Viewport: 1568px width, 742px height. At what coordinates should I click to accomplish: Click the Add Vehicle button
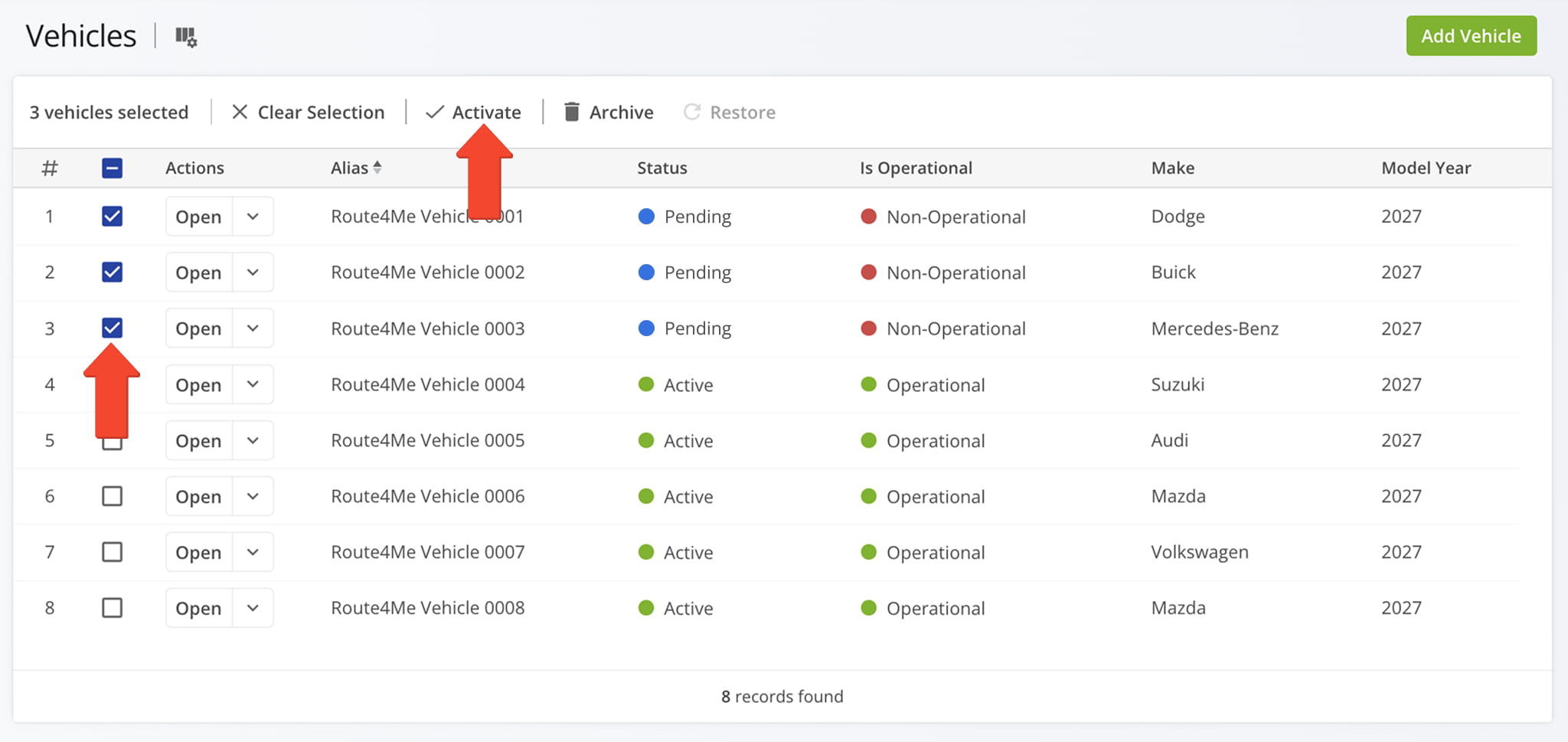[x=1471, y=36]
